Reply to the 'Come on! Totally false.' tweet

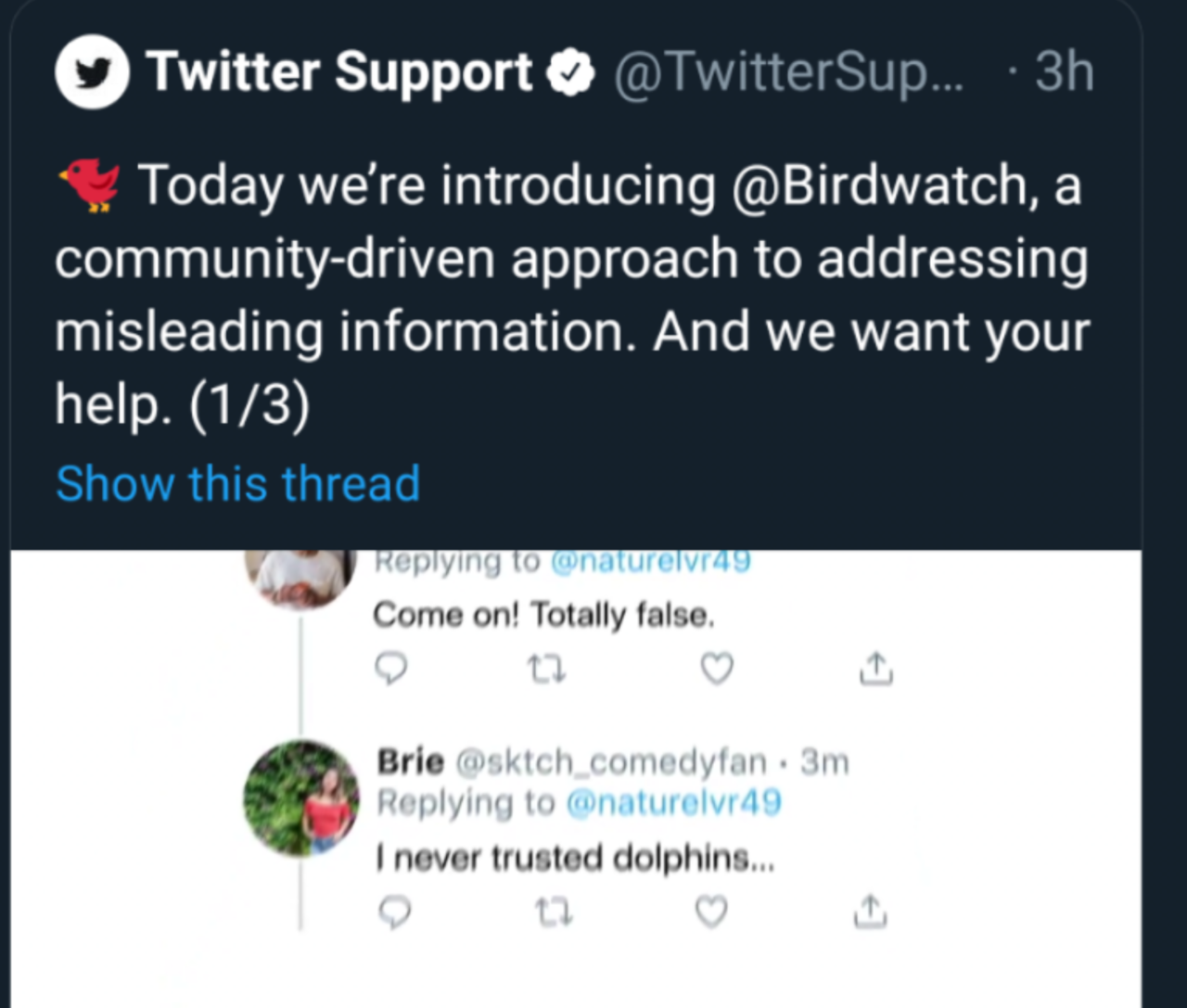[392, 669]
